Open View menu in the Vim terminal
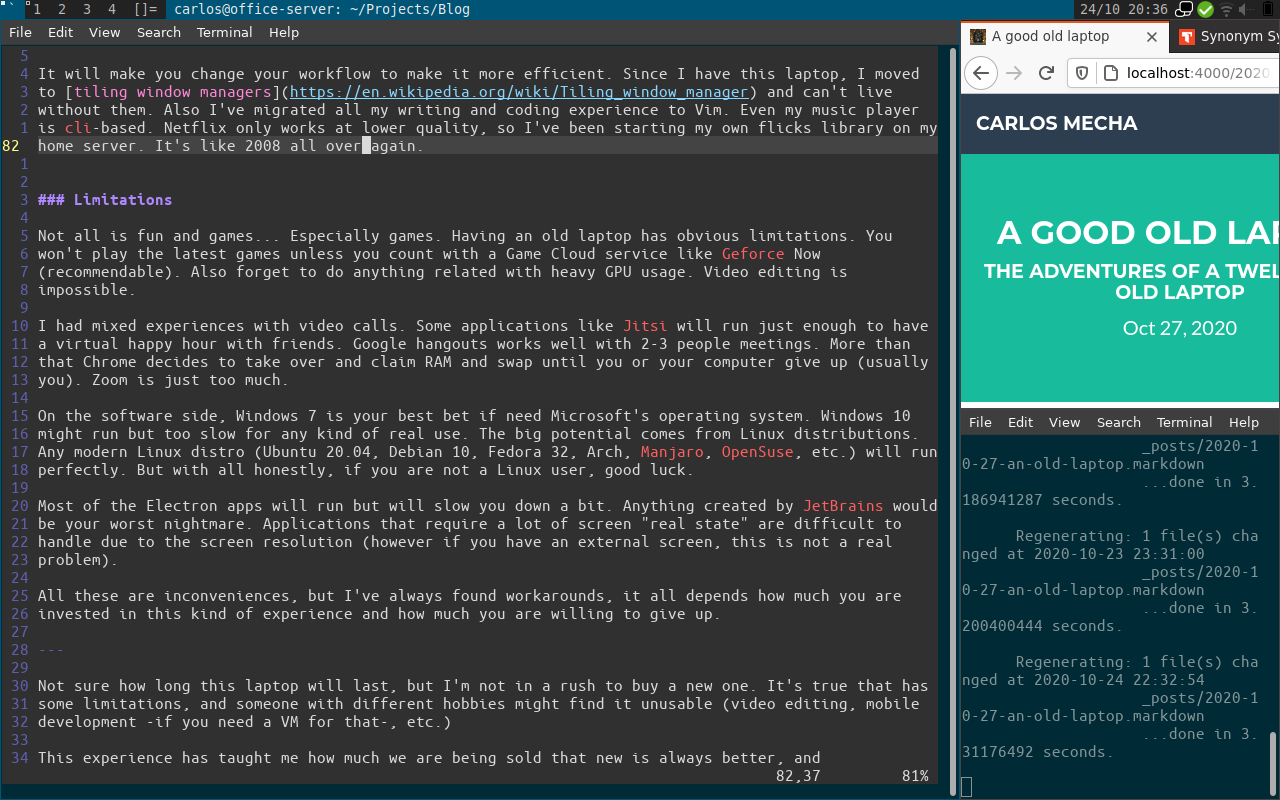Image resolution: width=1280 pixels, height=800 pixels. click(104, 32)
